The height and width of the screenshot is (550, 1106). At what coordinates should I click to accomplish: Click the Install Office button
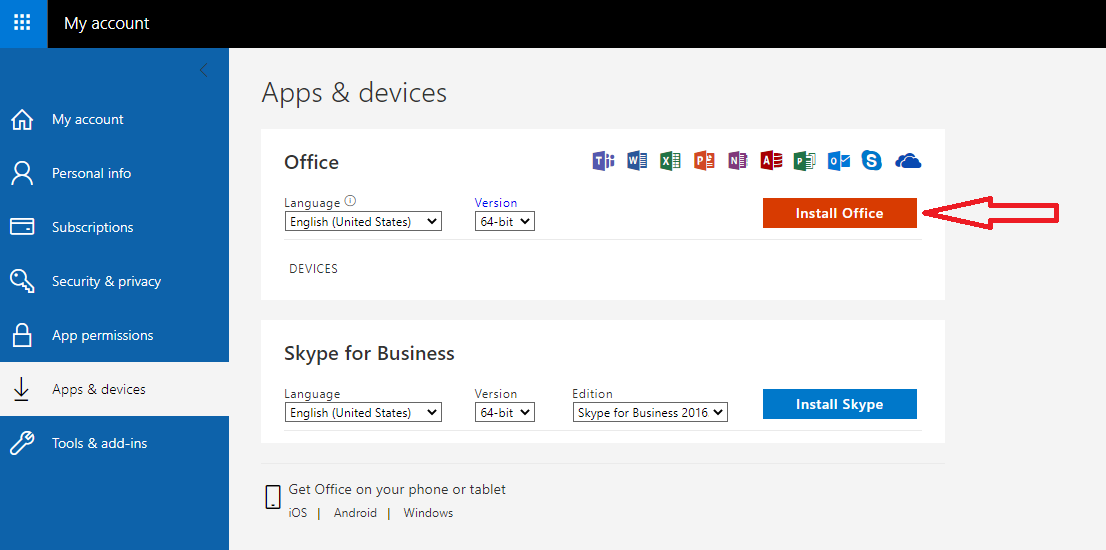click(x=839, y=213)
